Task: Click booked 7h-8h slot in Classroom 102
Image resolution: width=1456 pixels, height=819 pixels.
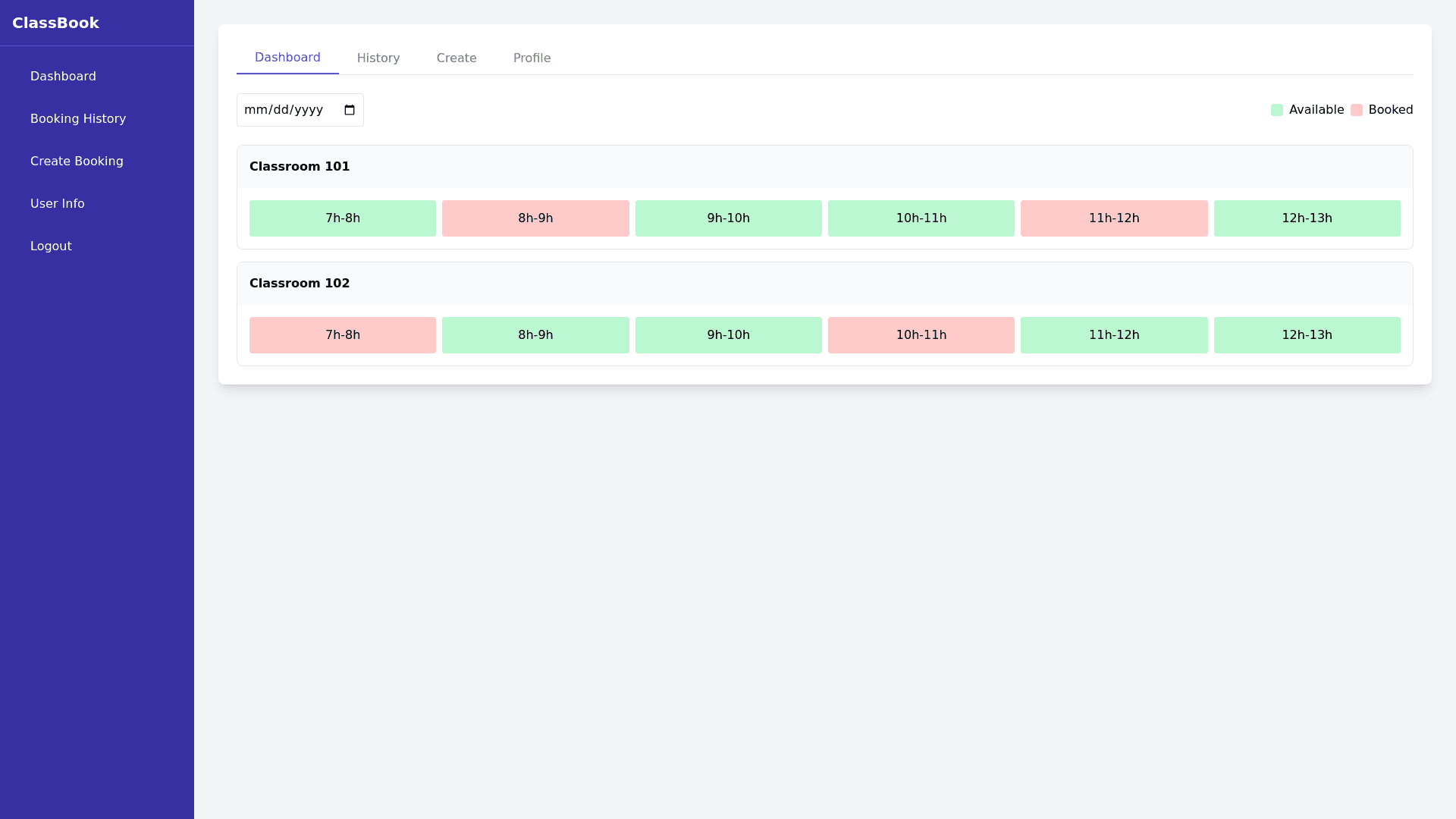Action: click(343, 335)
